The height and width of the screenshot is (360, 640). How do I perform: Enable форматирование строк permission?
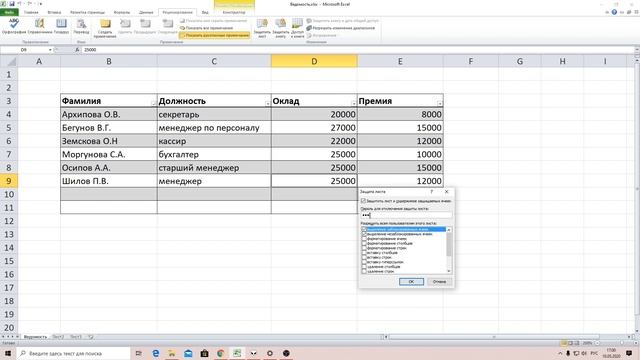point(364,248)
